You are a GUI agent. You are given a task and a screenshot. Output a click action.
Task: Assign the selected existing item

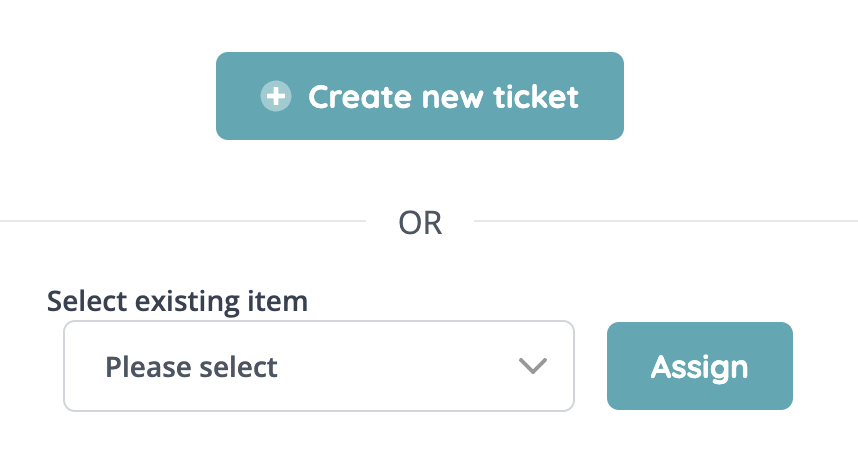pyautogui.click(x=699, y=366)
